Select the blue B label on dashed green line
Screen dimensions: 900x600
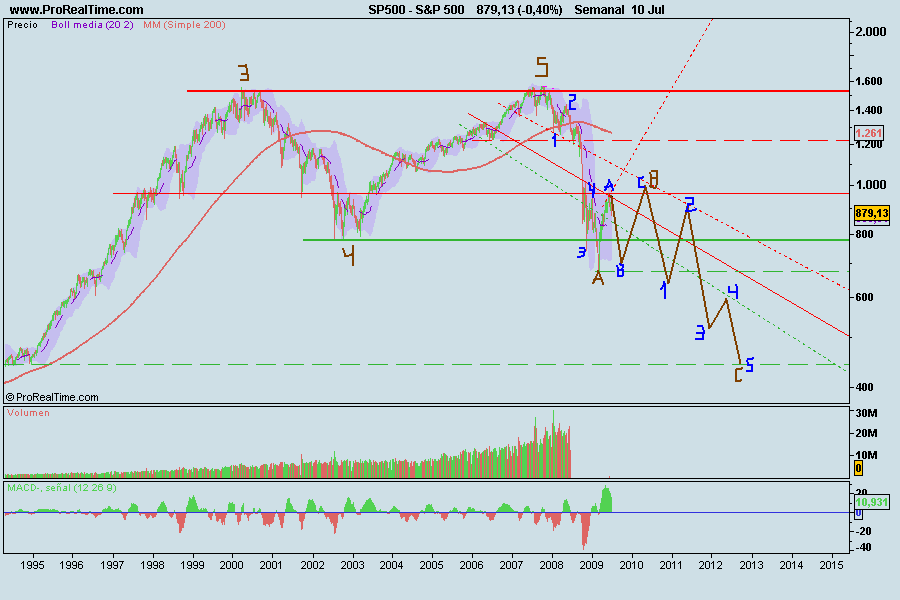620,270
